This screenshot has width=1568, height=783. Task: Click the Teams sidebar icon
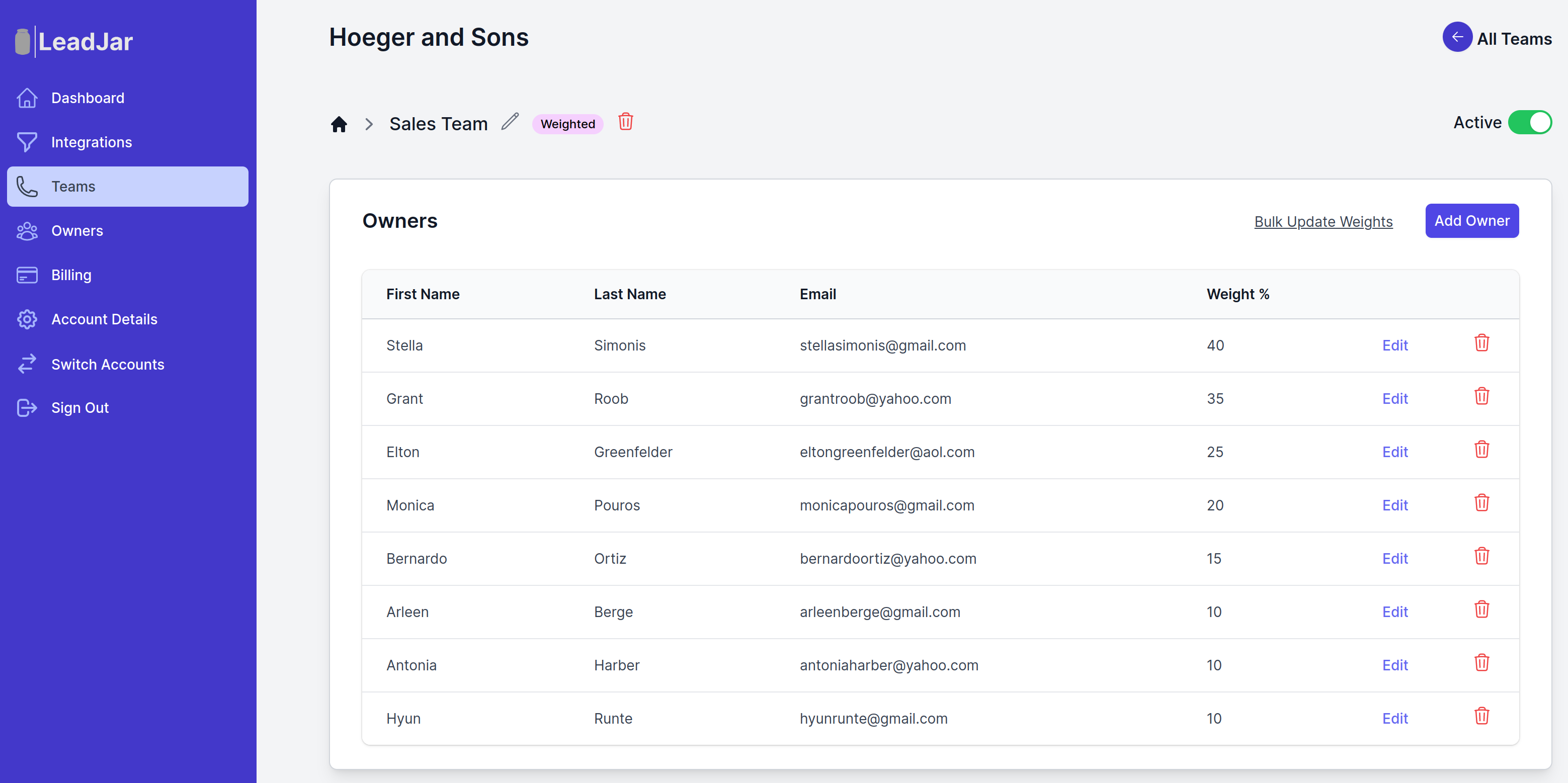pos(28,186)
